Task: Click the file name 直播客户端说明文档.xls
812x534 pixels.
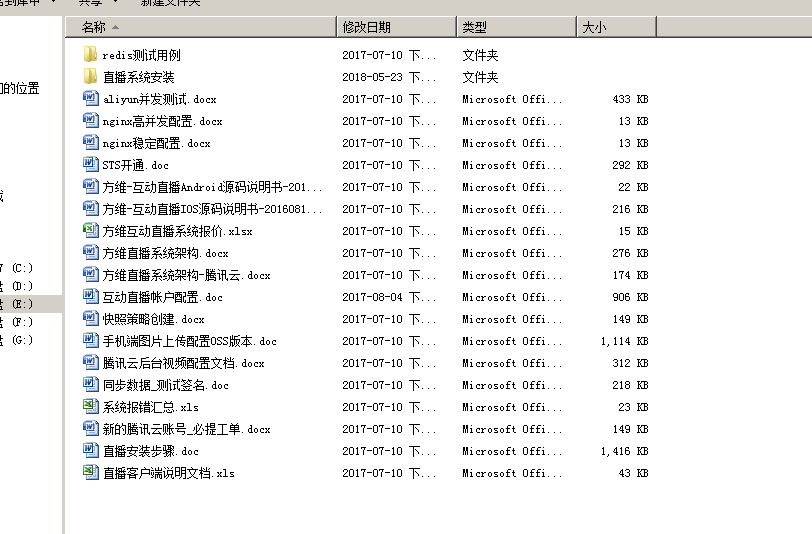Action: pos(168,473)
